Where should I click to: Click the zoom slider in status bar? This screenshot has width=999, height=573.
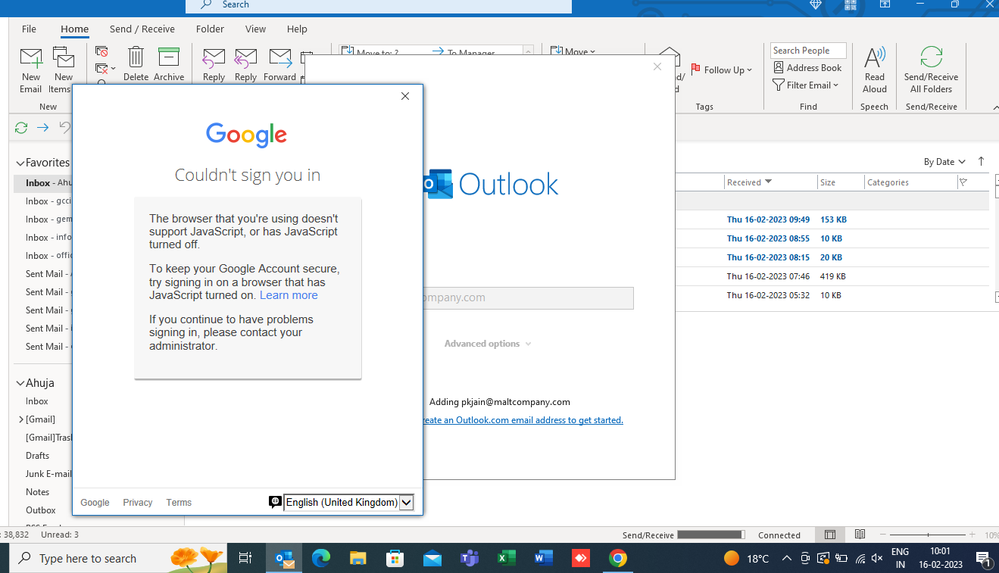928,535
